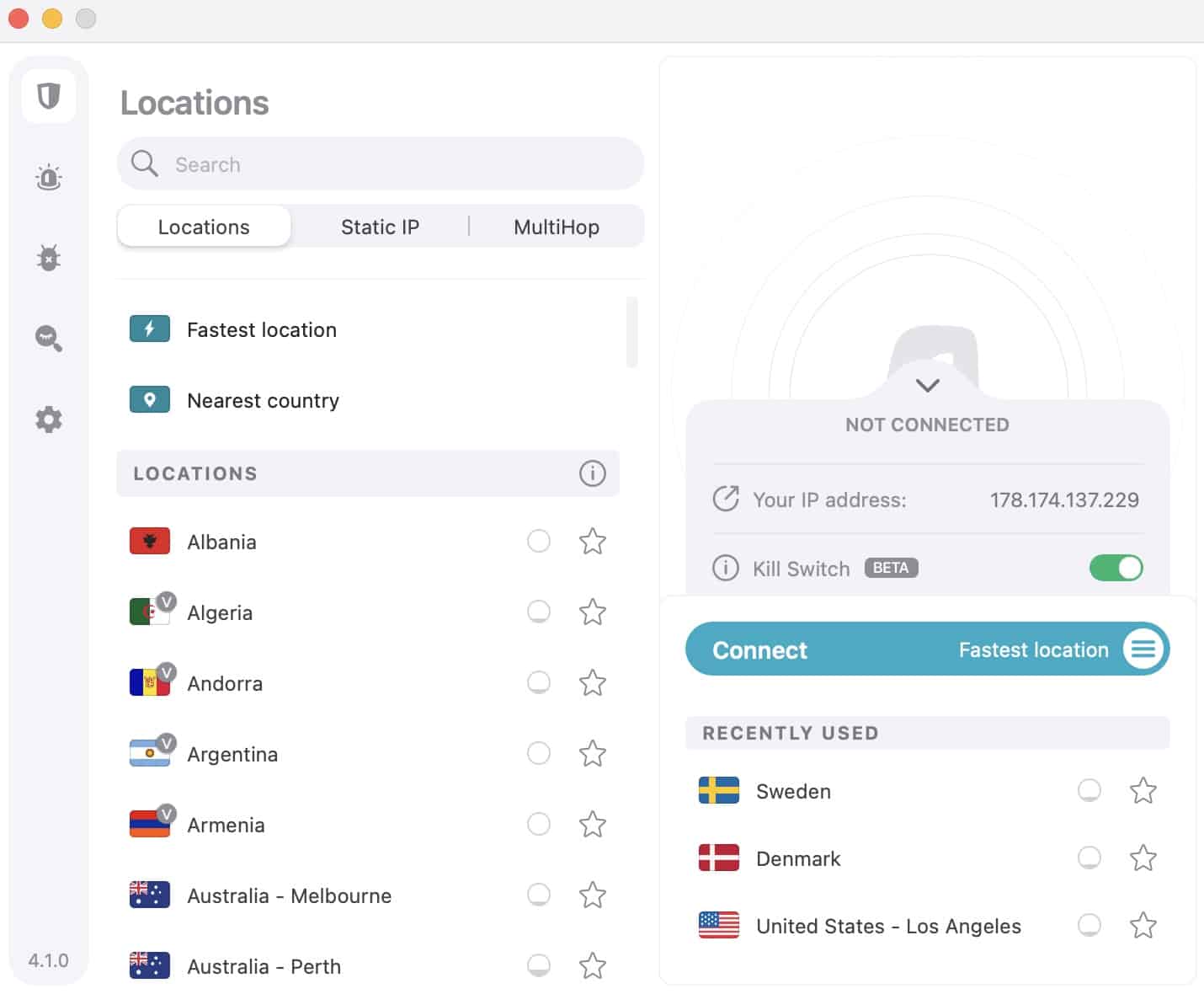This screenshot has height=994, width=1204.
Task: Click the search magnifier icon in Locations
Action: tap(145, 163)
